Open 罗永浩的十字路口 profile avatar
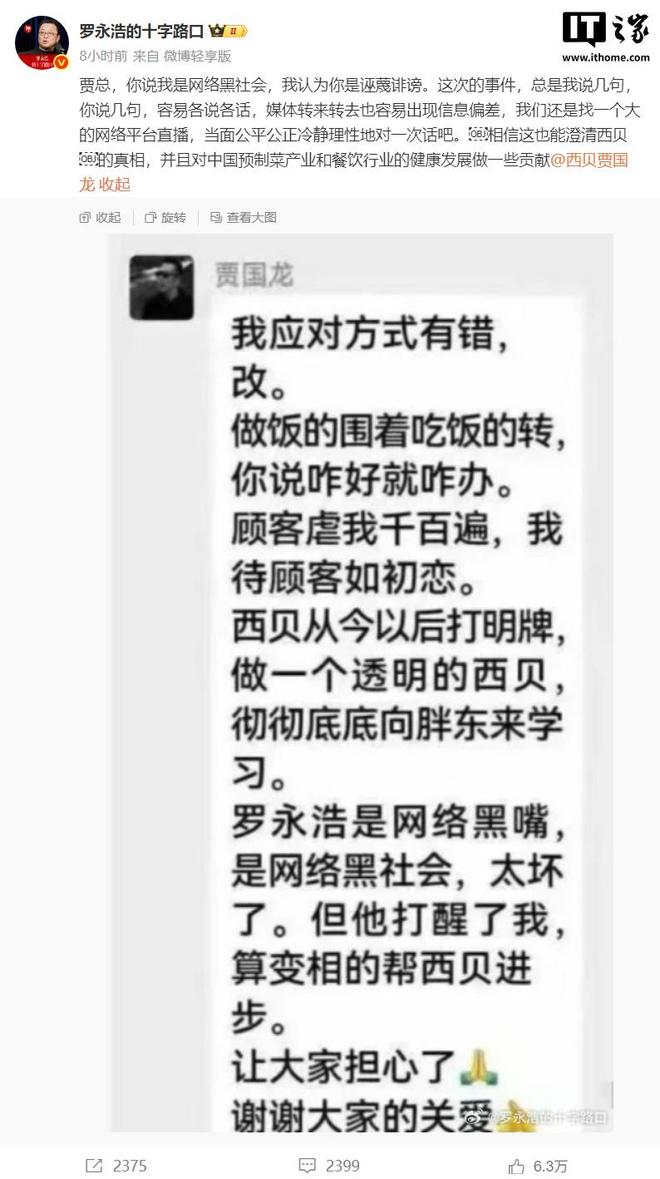Screen dimensions: 660x1179 point(42,42)
